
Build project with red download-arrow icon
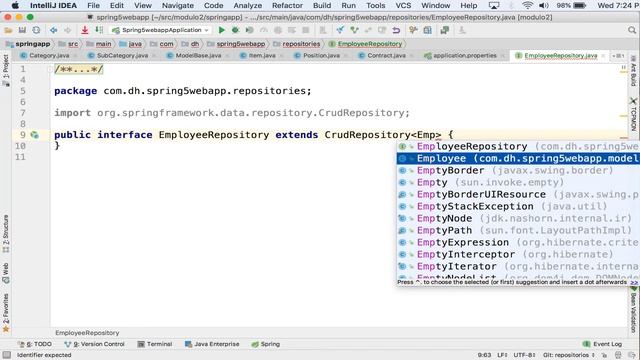84,30
